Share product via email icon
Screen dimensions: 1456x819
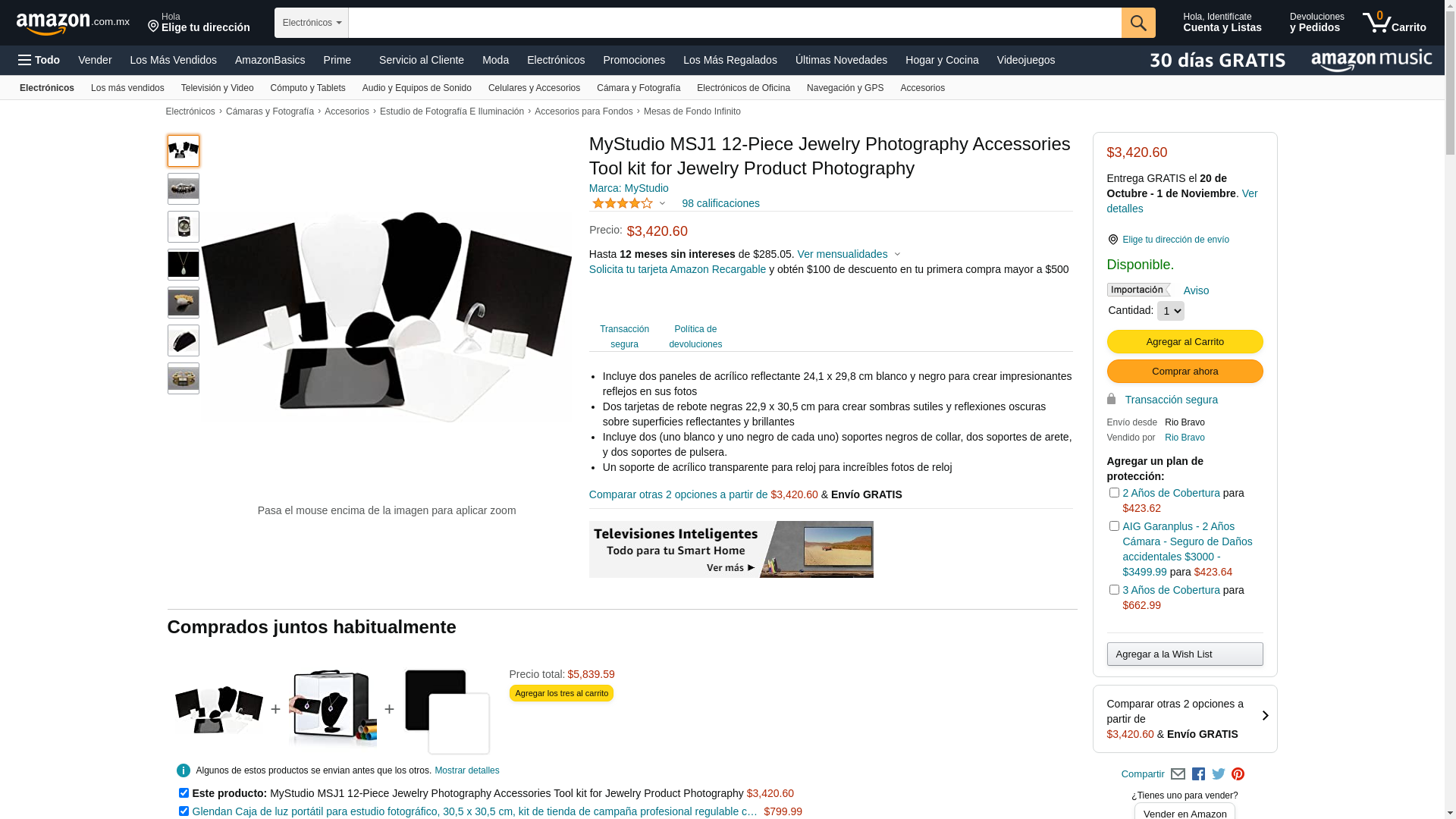[1178, 774]
